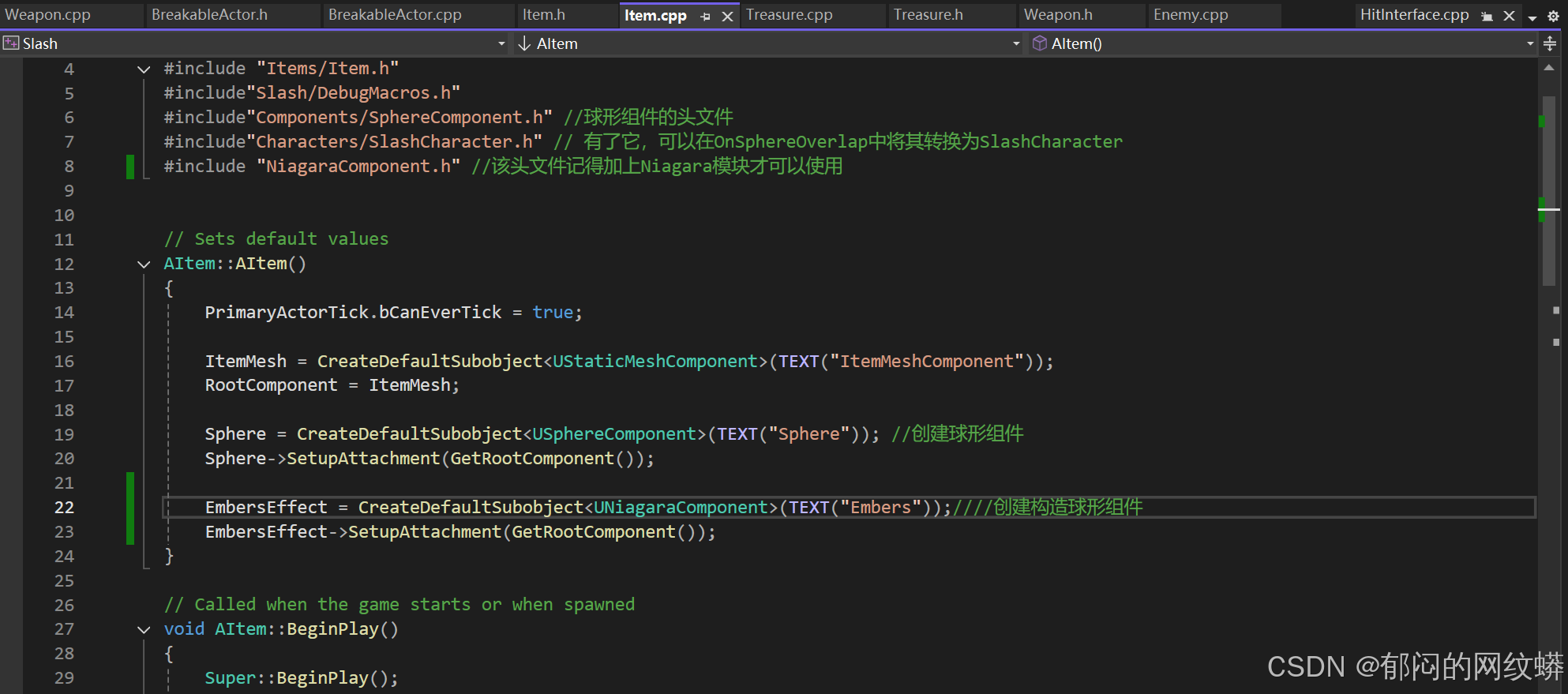The height and width of the screenshot is (694, 1568).
Task: Click the bCanEverTick true keyword
Action: click(x=553, y=313)
